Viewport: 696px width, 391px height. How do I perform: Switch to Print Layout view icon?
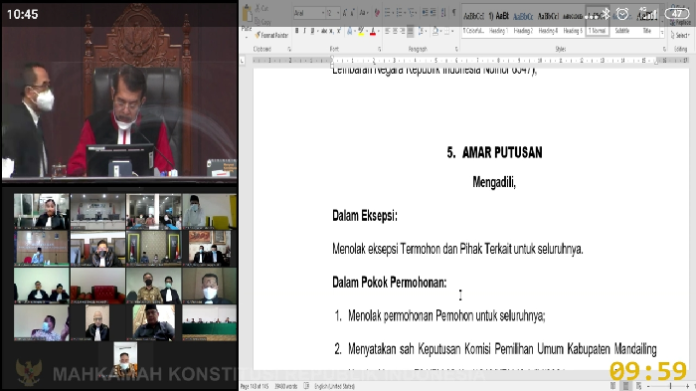pyautogui.click(x=626, y=386)
